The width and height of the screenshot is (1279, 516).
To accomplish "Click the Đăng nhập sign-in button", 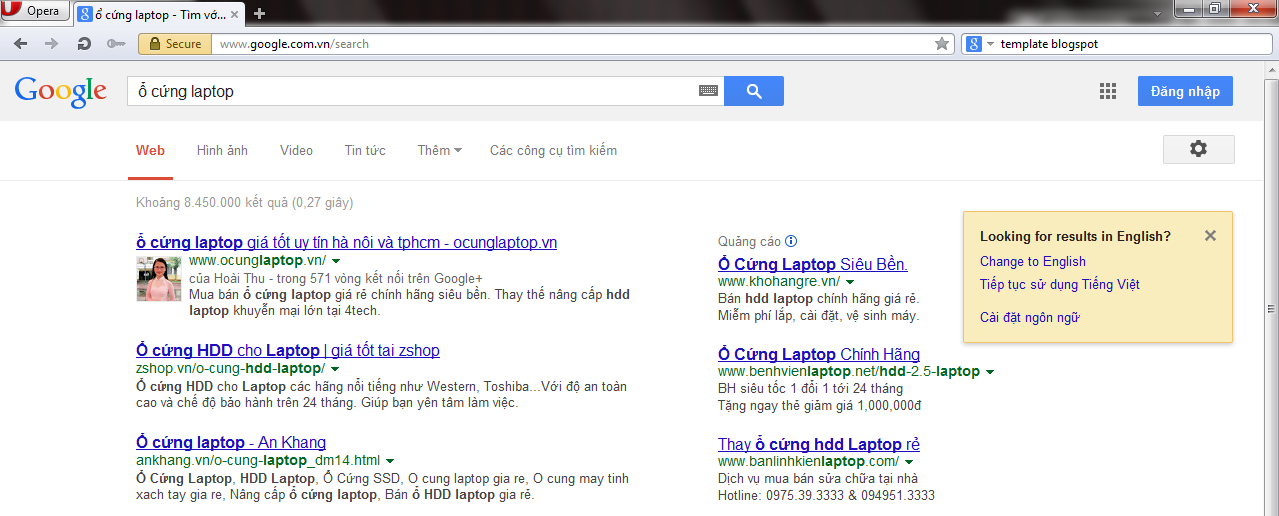I will click(1185, 91).
